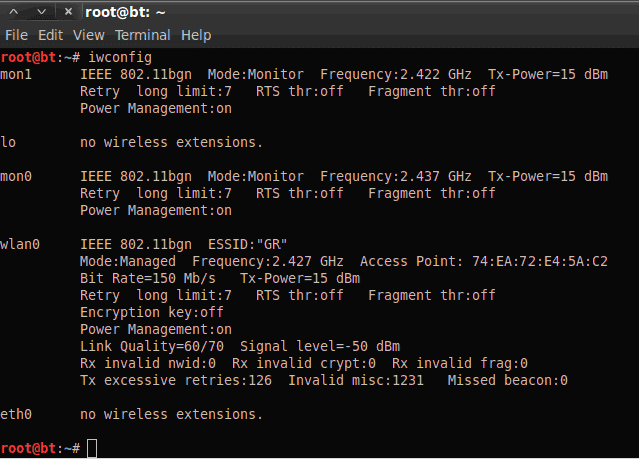This screenshot has width=639, height=459.
Task: Click the mon1 interface name
Action: click(x=16, y=75)
